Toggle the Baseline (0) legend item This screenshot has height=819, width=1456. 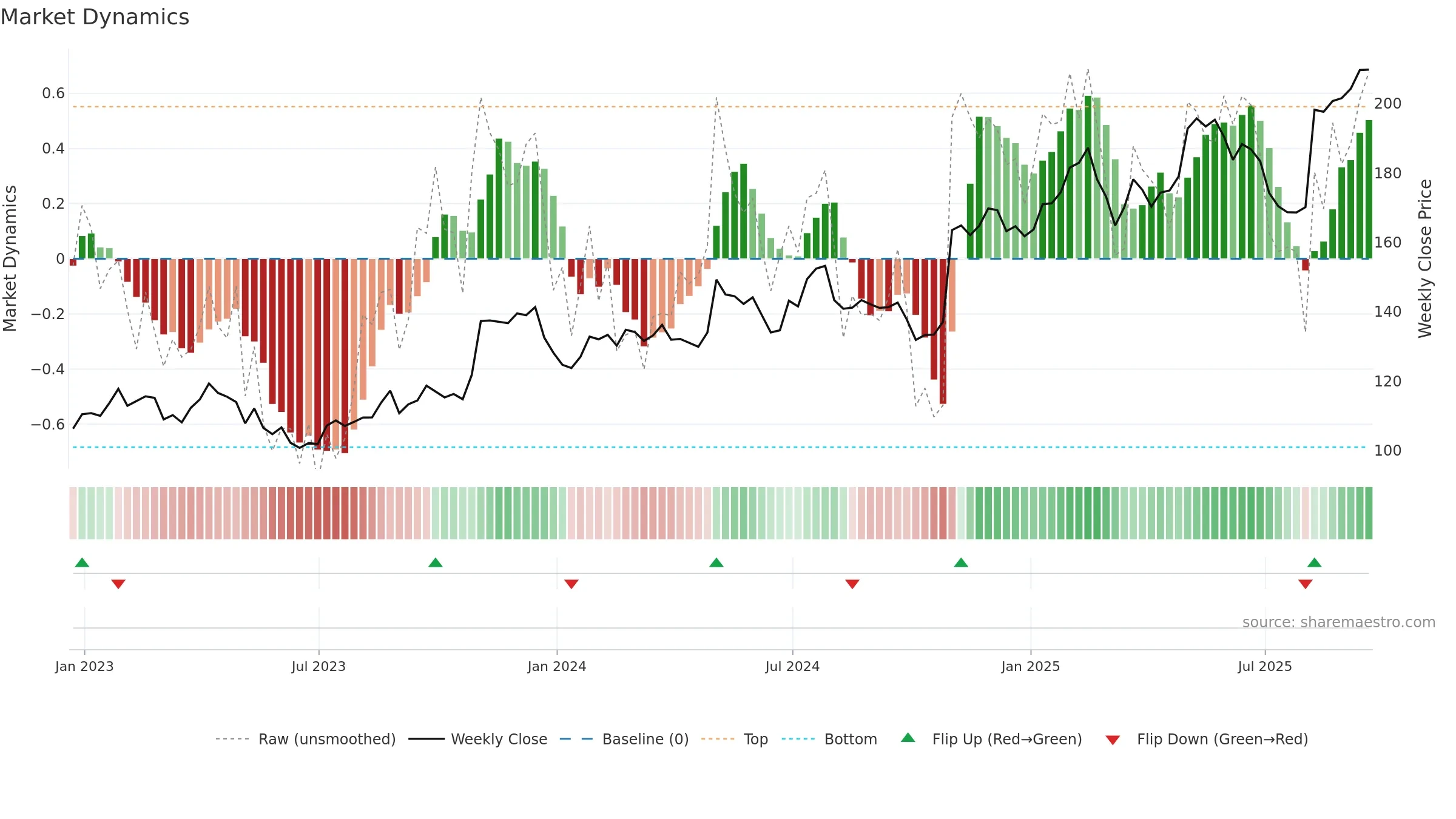point(624,739)
